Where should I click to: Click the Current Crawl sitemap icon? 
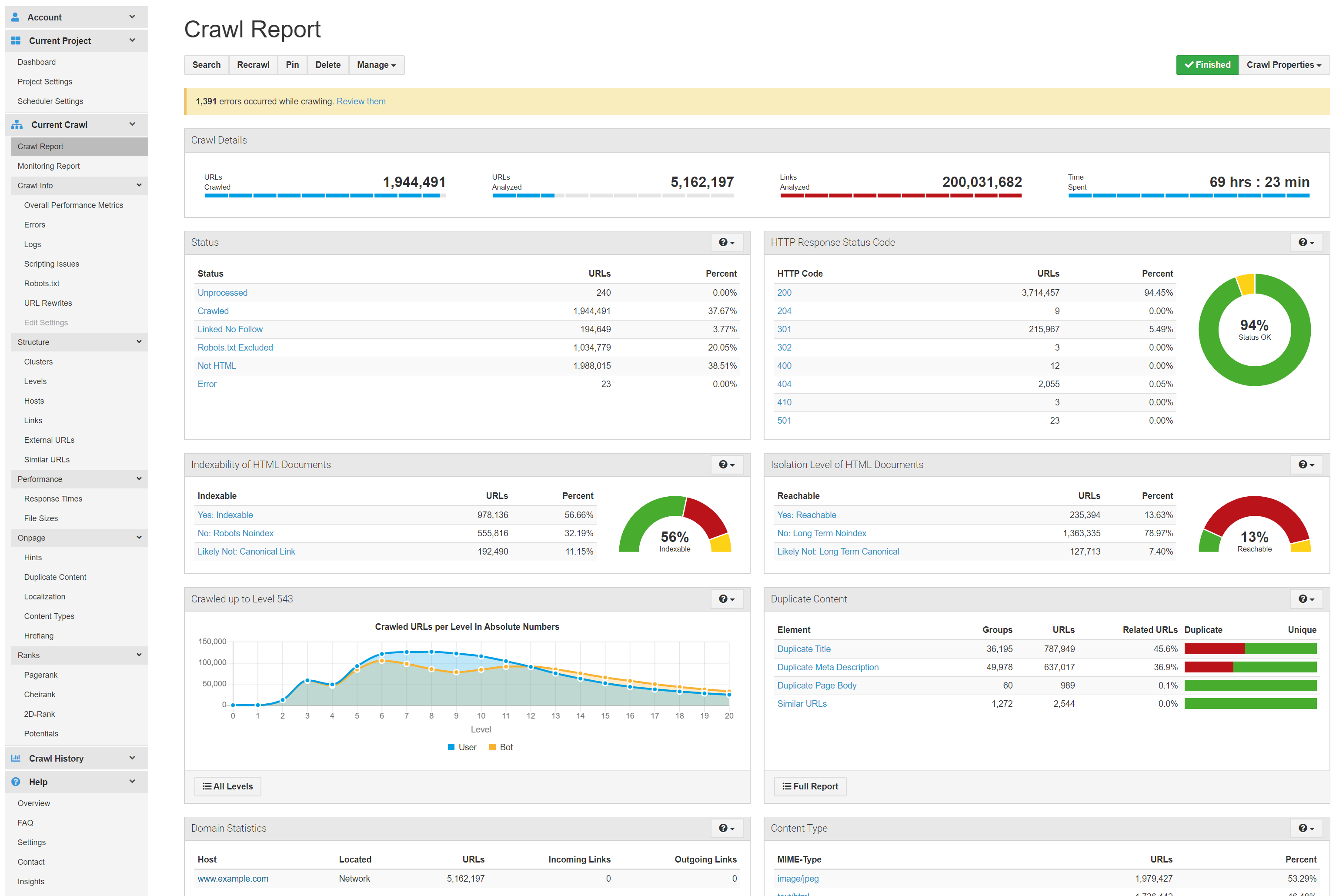tap(17, 124)
